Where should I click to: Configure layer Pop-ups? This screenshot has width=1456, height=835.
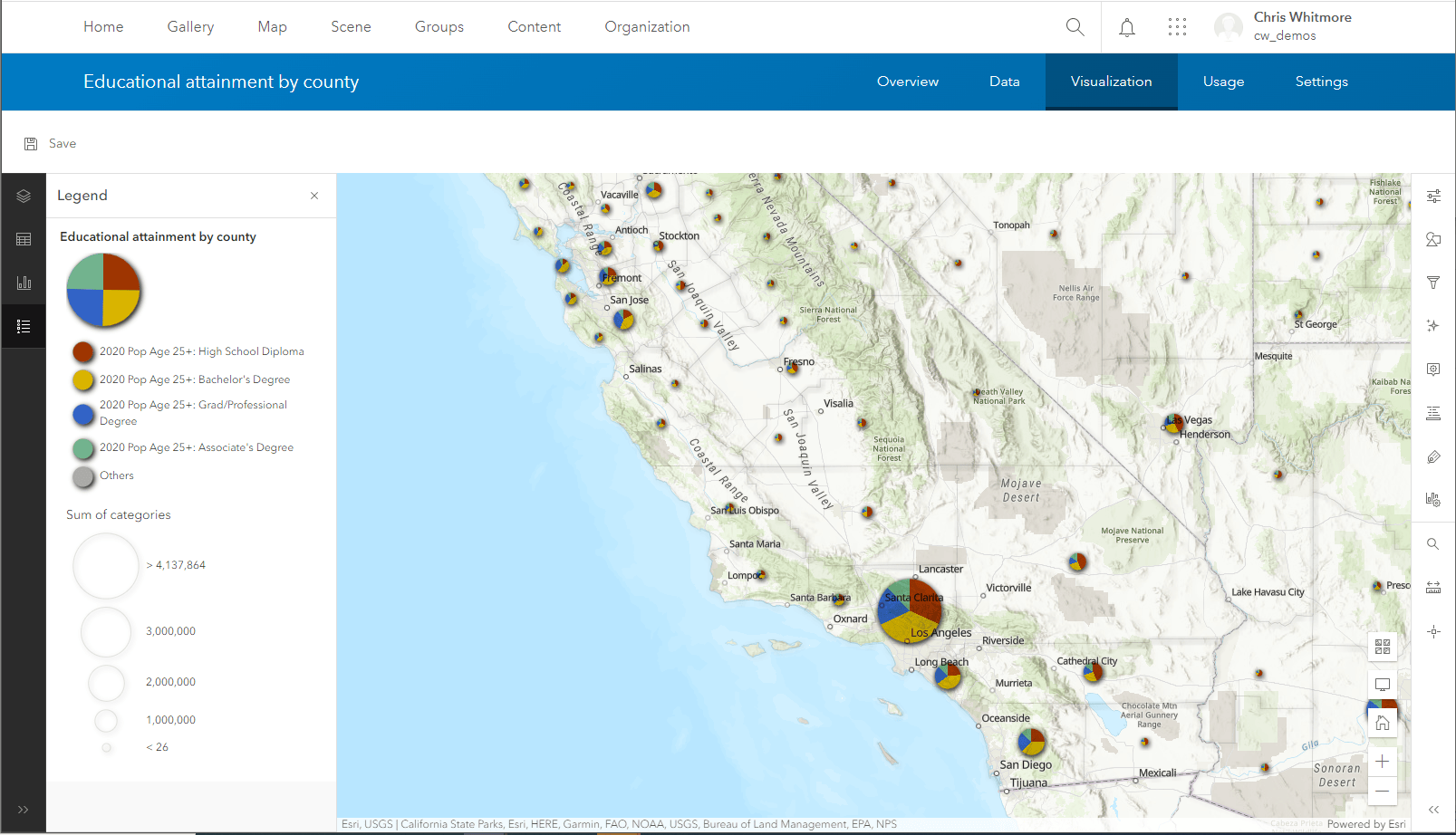pyautogui.click(x=1433, y=369)
